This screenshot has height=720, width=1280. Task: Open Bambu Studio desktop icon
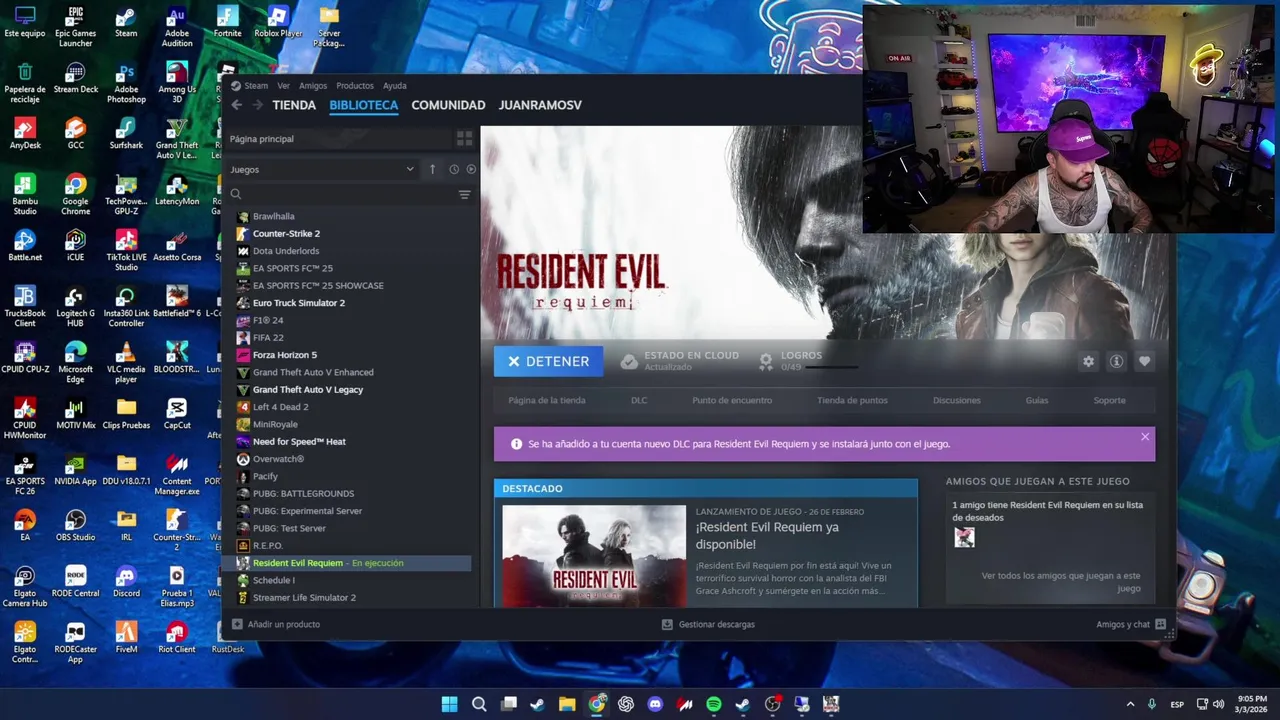25,195
